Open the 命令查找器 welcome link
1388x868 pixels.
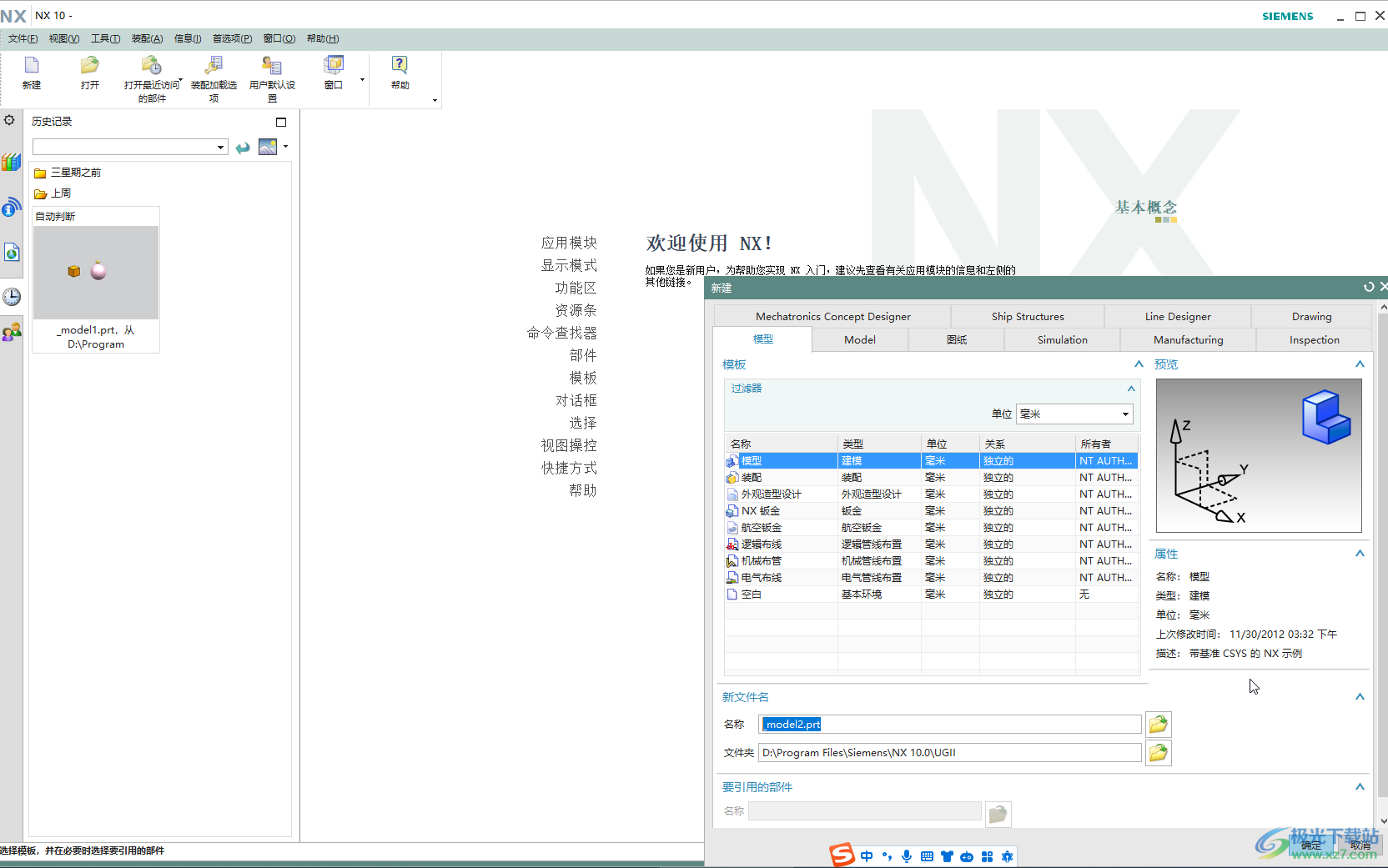point(562,333)
